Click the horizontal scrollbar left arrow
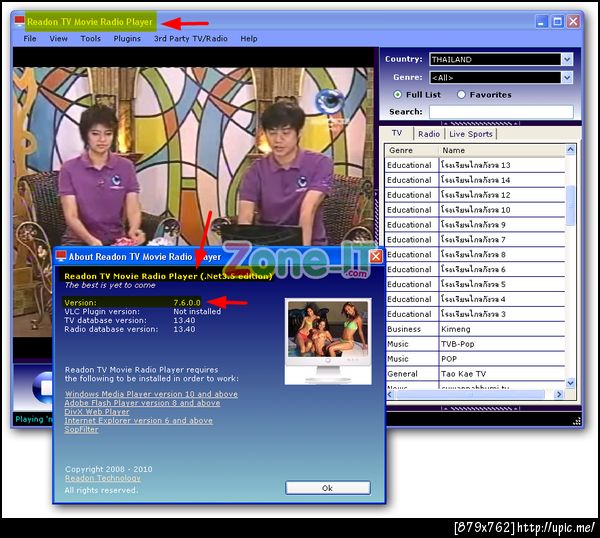 [390, 394]
